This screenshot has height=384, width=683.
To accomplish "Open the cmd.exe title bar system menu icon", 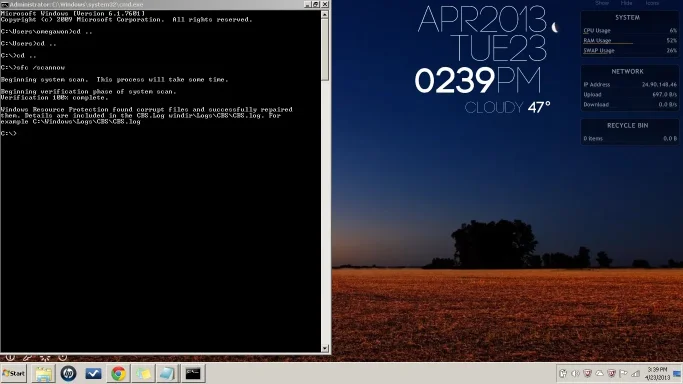I will pos(4,4).
